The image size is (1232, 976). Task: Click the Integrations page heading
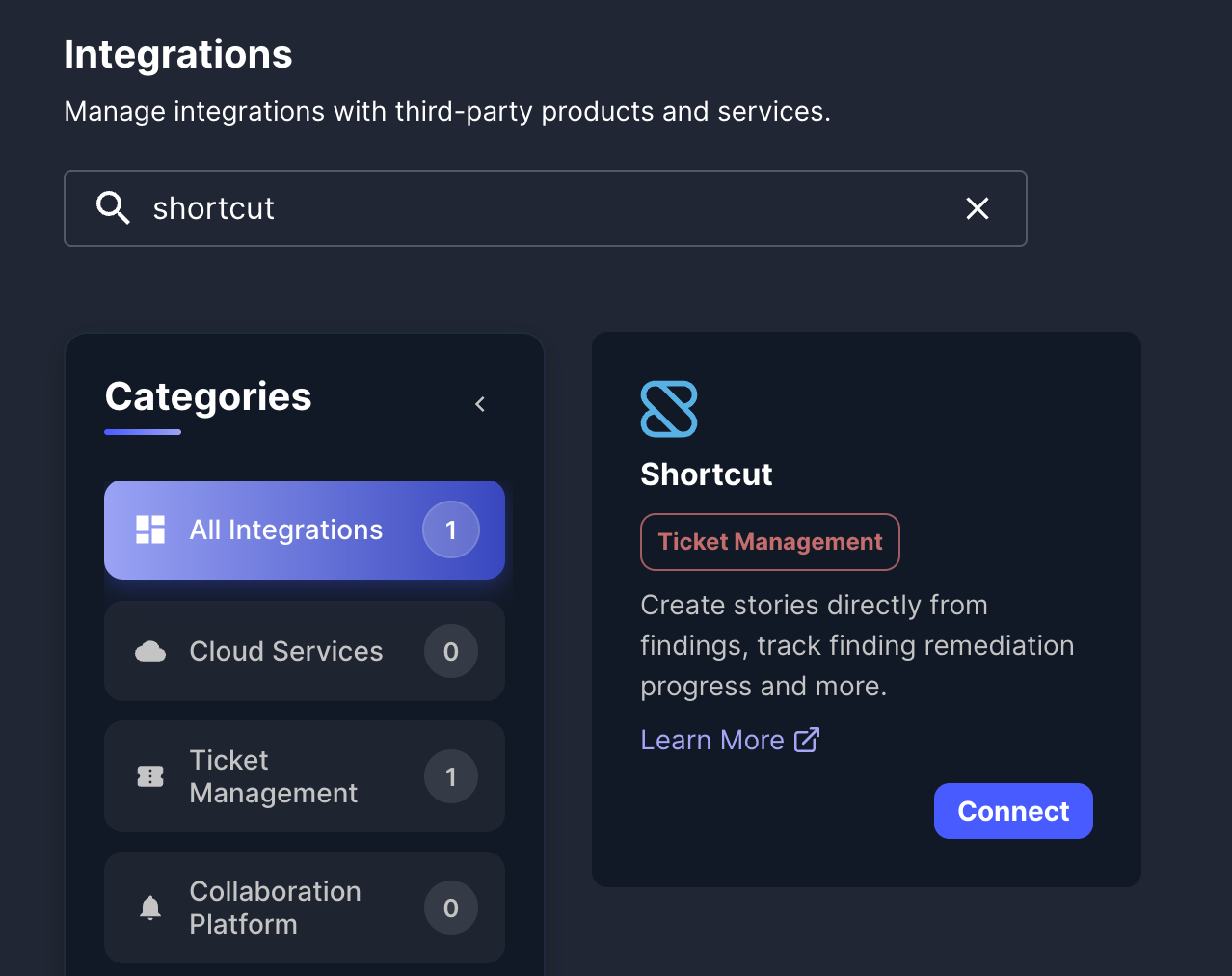tap(178, 54)
